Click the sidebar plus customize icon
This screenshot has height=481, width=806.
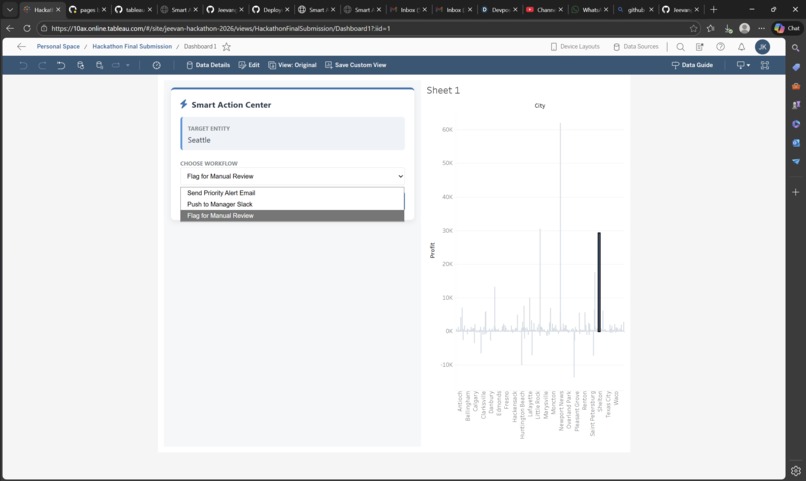pos(796,192)
